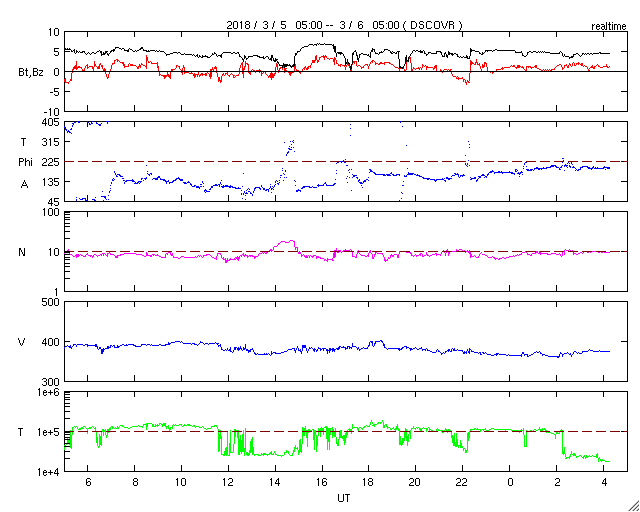Click the "100" tick on the N axis
The width and height of the screenshot is (640, 512).
coord(53,213)
